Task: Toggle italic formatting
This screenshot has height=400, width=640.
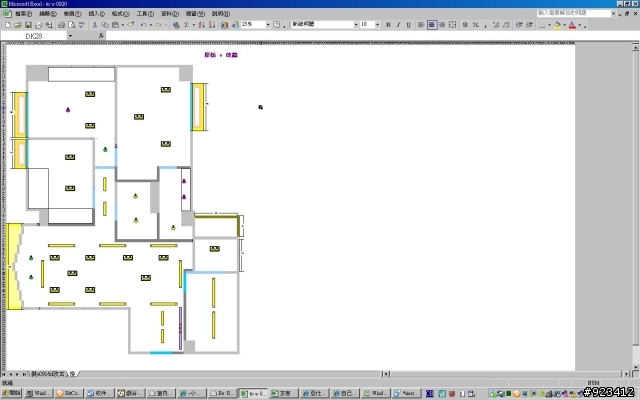Action: point(398,25)
